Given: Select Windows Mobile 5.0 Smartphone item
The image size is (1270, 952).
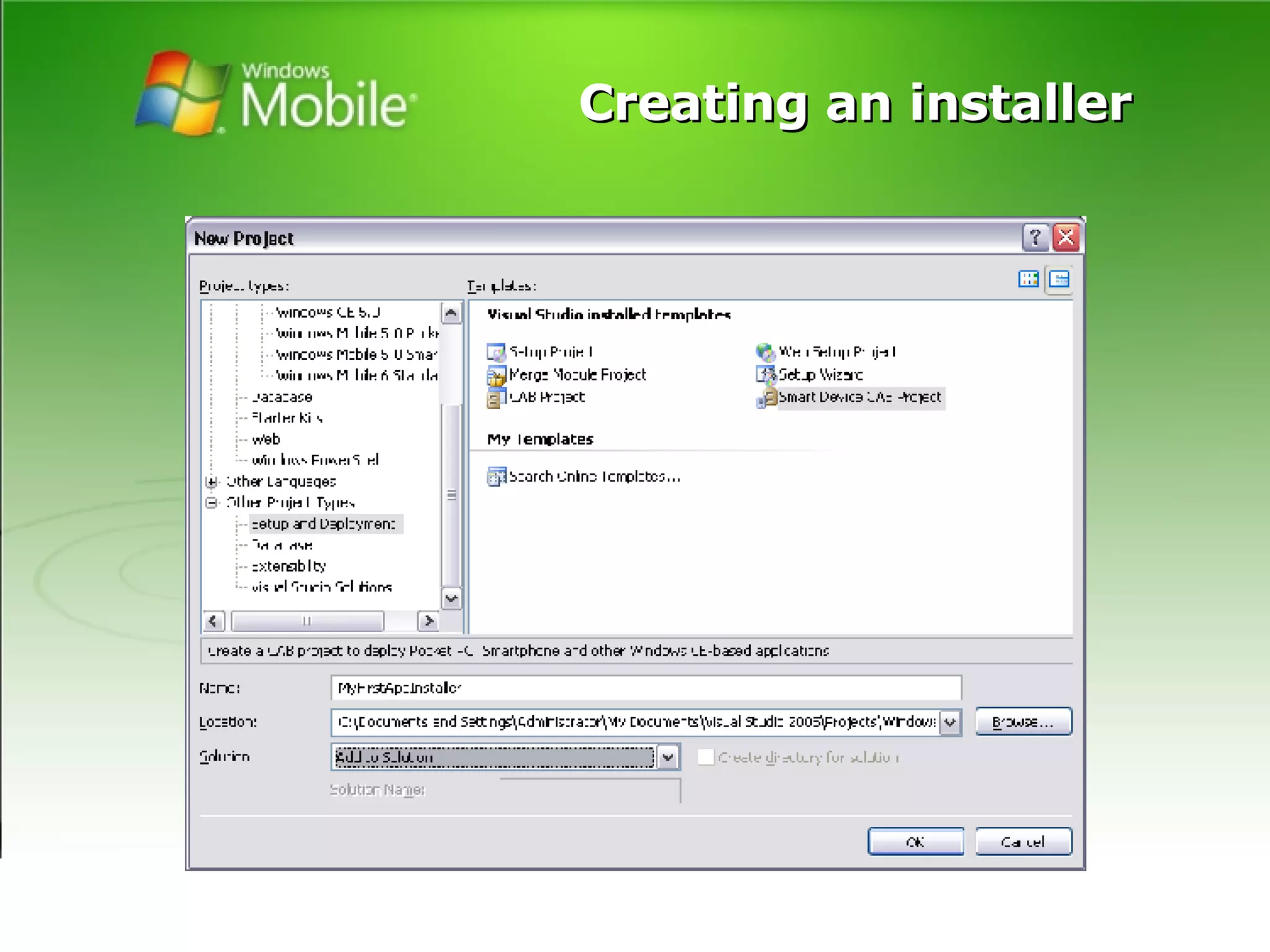Looking at the screenshot, I should click(x=357, y=355).
